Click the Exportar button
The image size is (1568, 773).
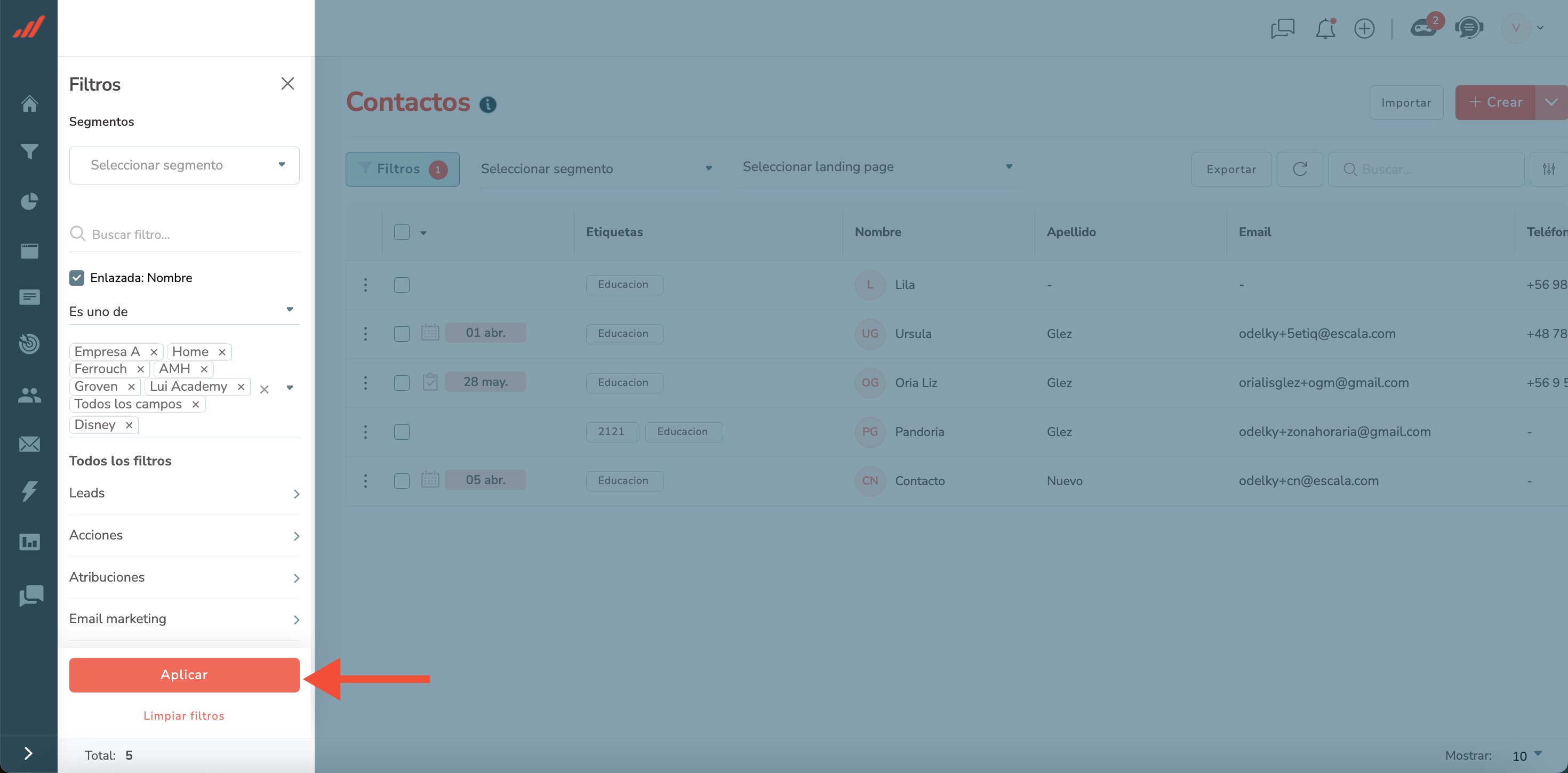pos(1231,169)
